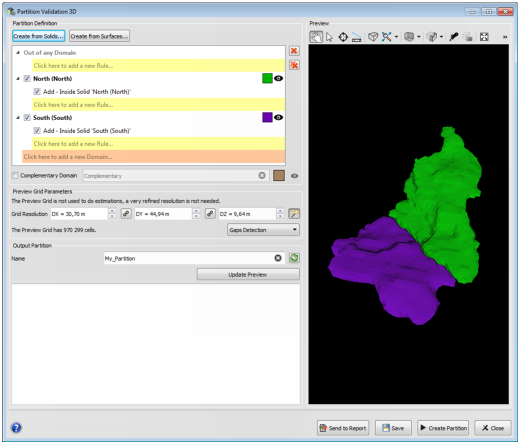Click the magic wand grid resolution icon
The height and width of the screenshot is (444, 519).
click(x=294, y=214)
